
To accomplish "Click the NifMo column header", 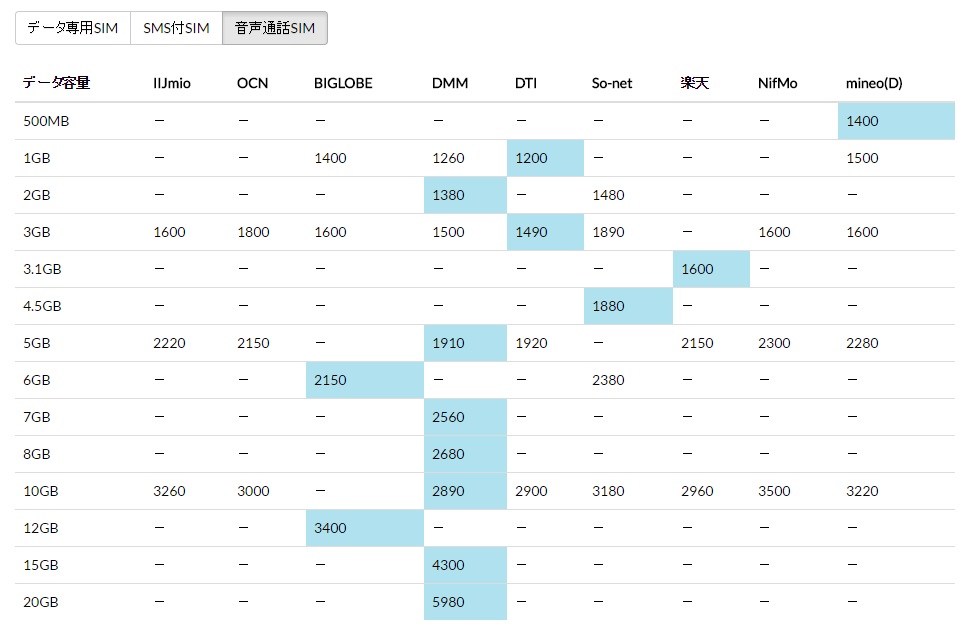I will click(777, 83).
